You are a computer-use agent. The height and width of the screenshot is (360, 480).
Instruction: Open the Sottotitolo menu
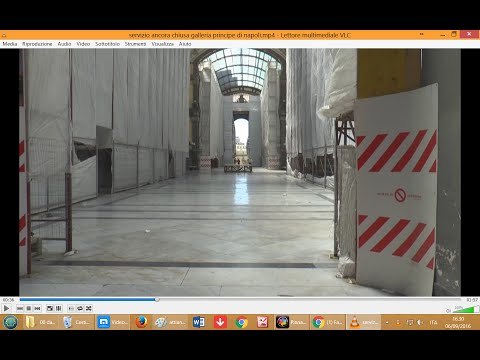(x=107, y=44)
